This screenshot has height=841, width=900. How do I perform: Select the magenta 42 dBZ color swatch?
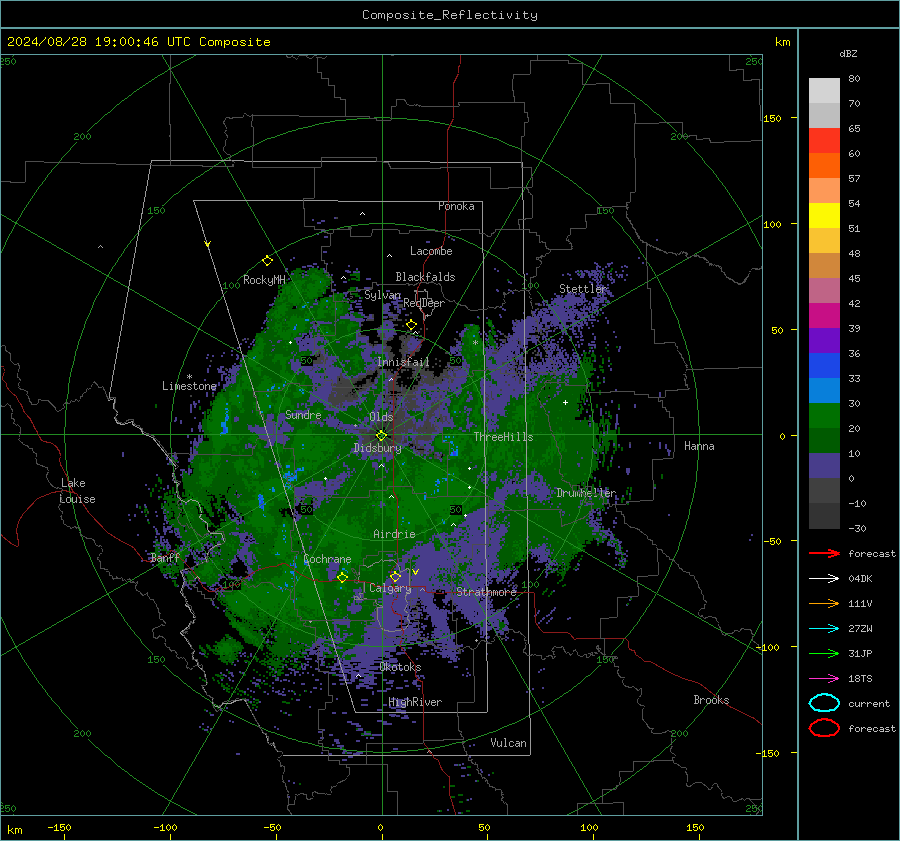point(824,315)
